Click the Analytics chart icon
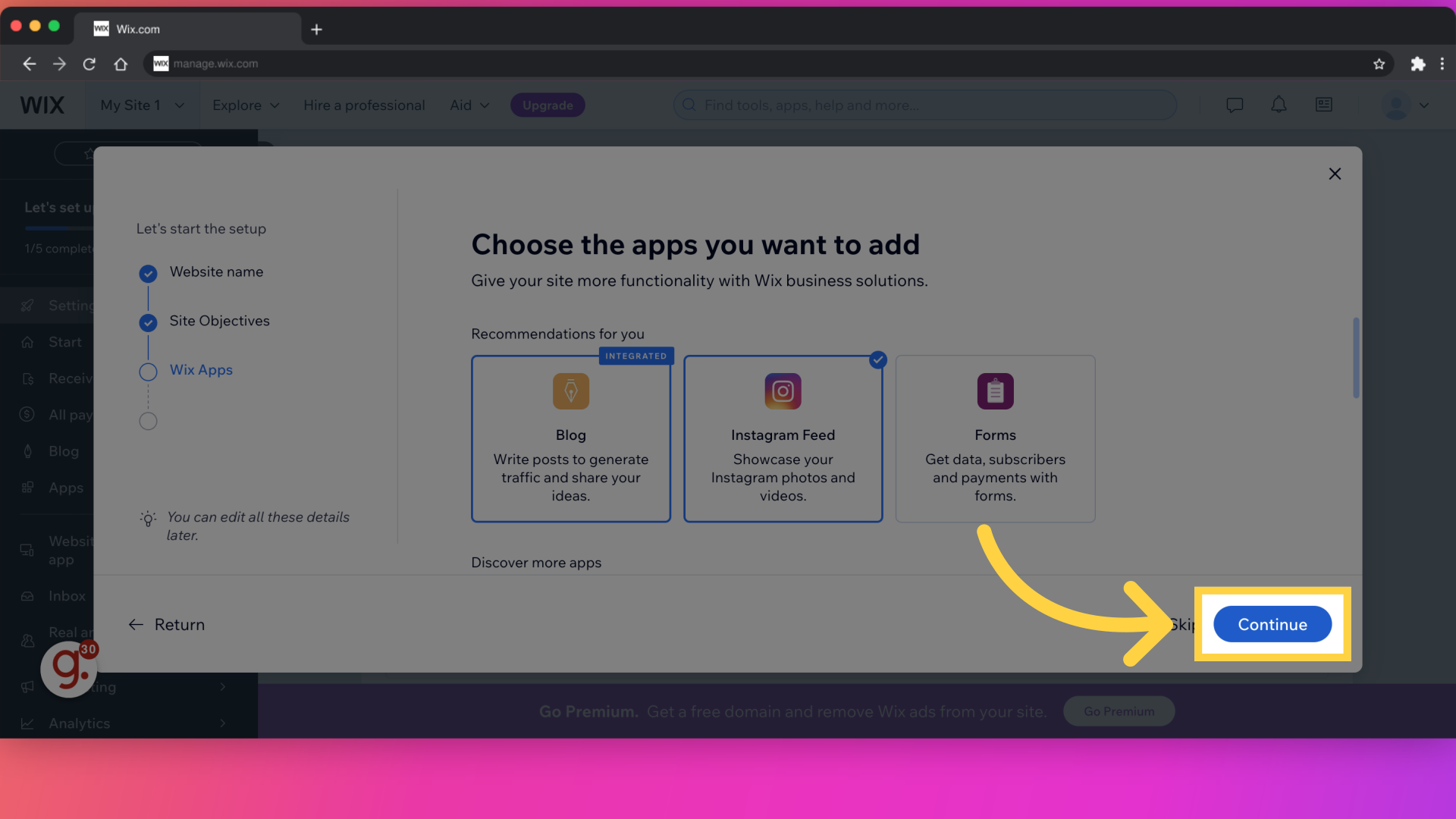Screen dimensions: 1456x819 tap(27, 723)
